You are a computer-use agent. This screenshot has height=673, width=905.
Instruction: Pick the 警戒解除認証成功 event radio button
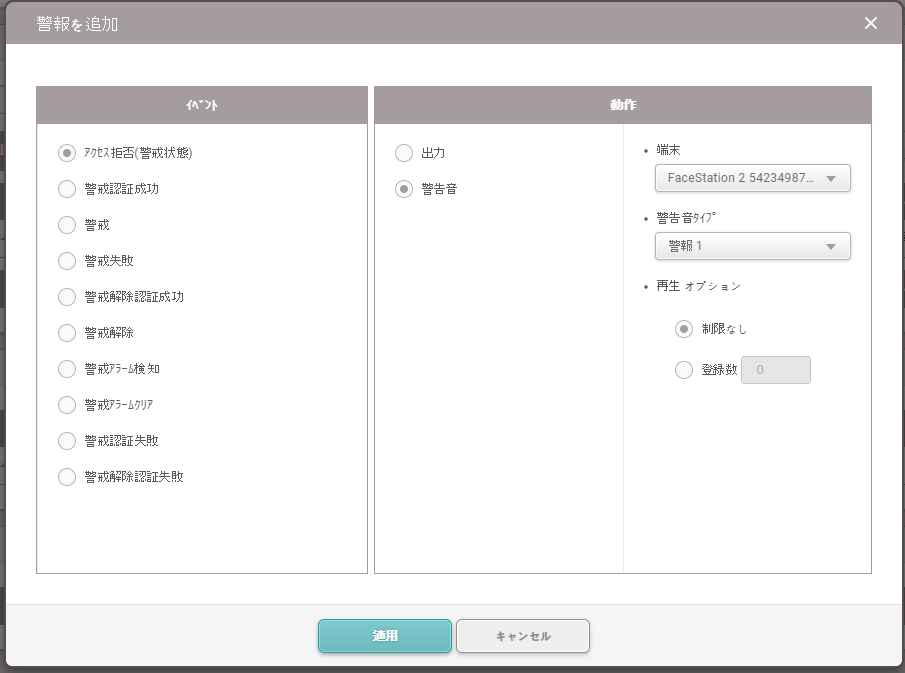[67, 297]
